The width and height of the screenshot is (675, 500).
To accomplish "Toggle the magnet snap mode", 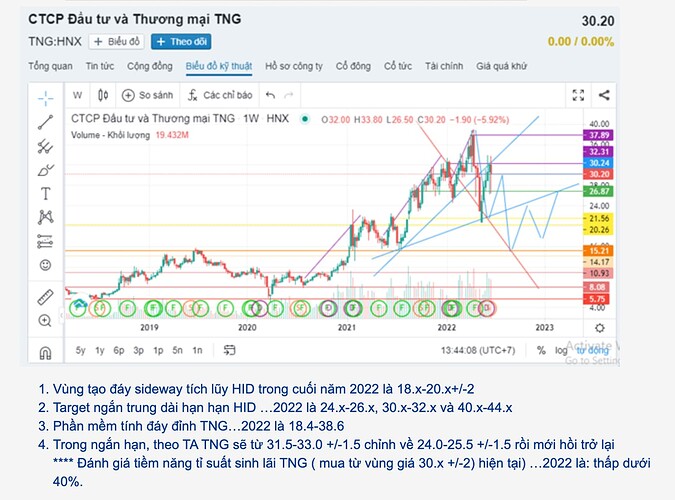I will (45, 352).
